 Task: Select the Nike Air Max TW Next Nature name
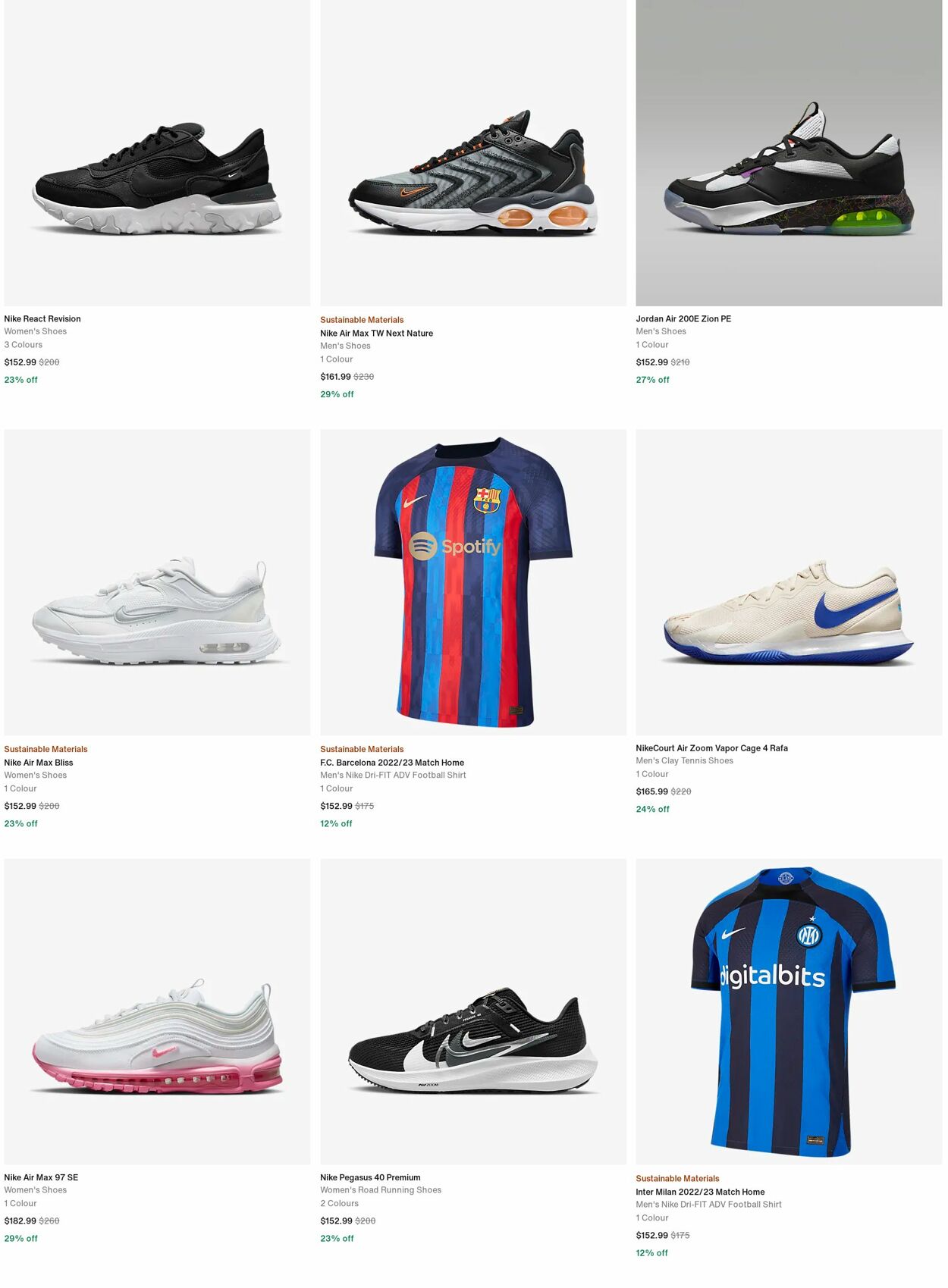tap(375, 333)
